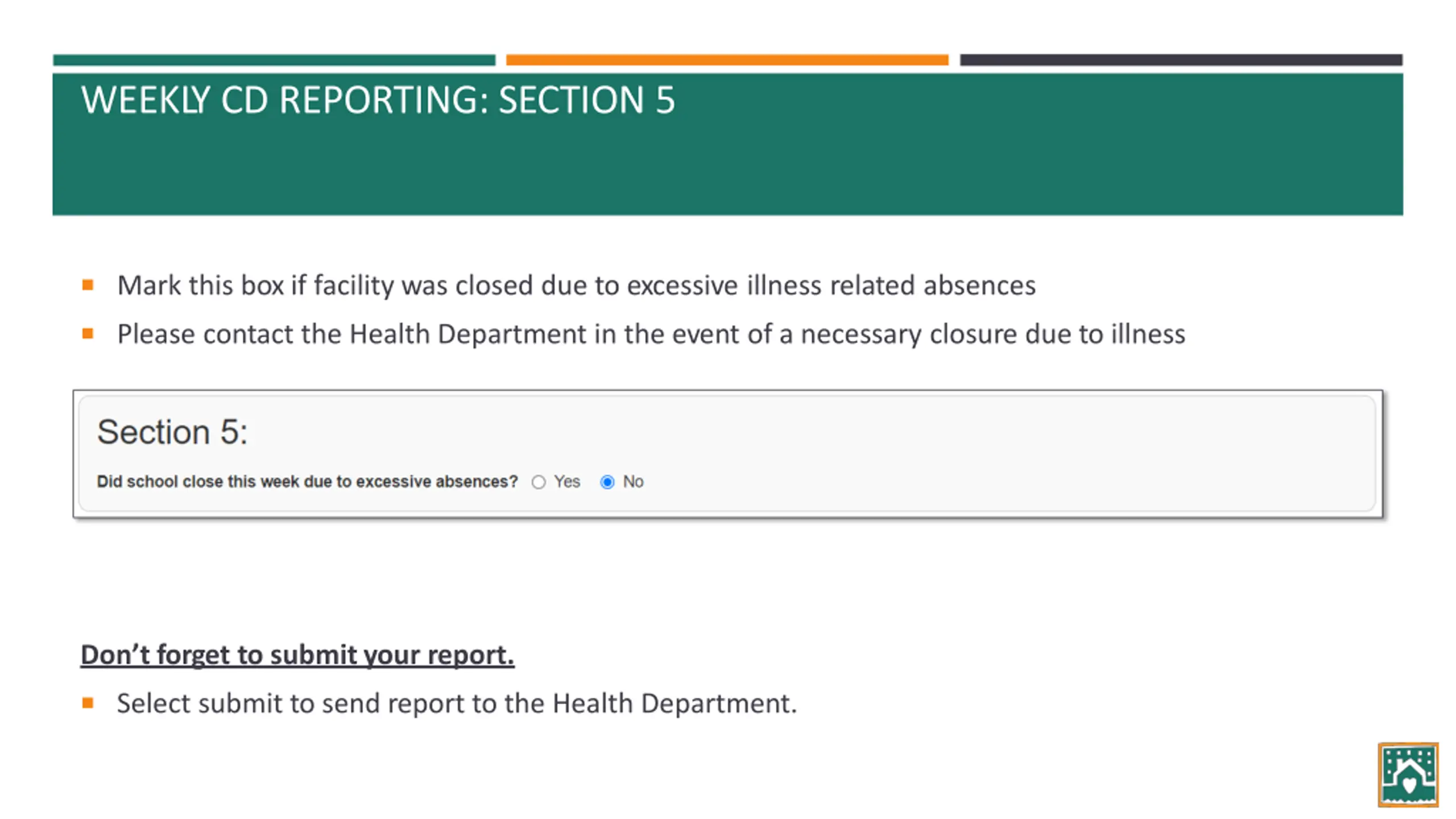Click the 'Did school close this week' question

(x=307, y=482)
